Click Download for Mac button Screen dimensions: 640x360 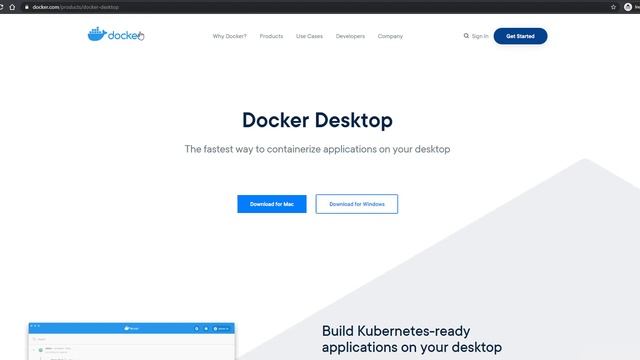click(x=272, y=204)
